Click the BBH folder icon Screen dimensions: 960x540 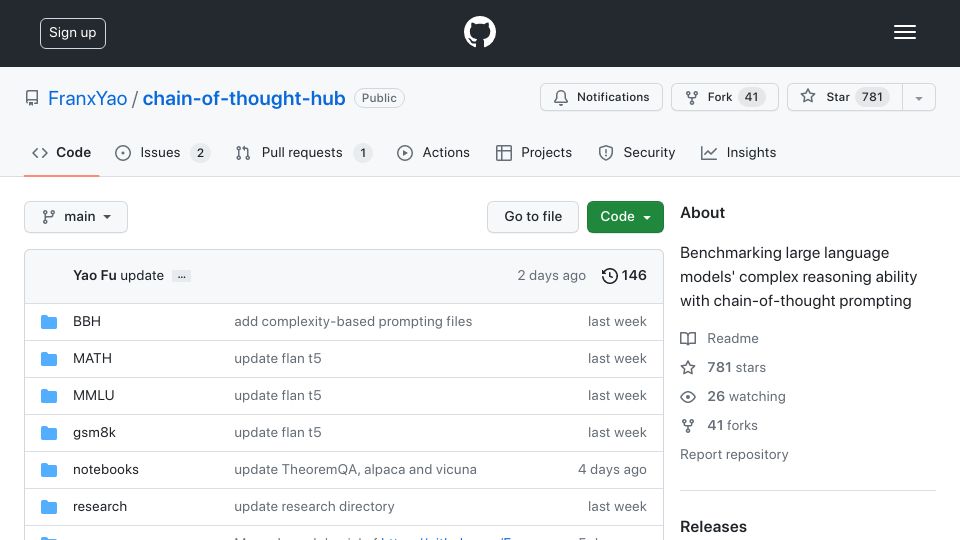click(49, 322)
